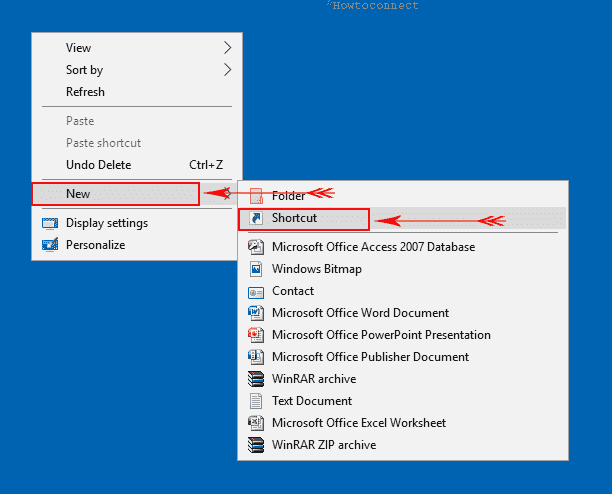Click the Folder icon in submenu
The height and width of the screenshot is (494, 612).
256,195
